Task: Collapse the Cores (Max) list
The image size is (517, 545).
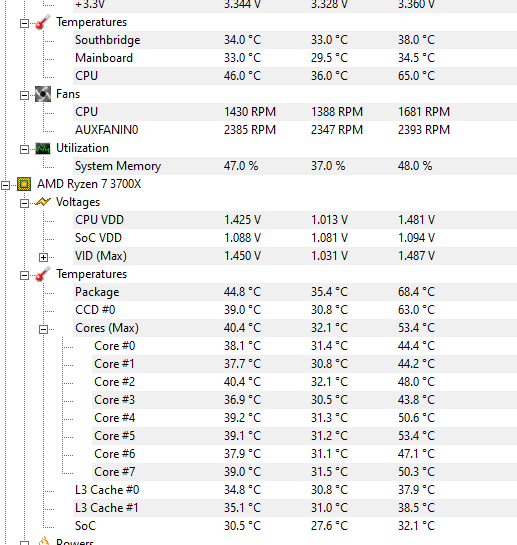Action: pos(43,329)
